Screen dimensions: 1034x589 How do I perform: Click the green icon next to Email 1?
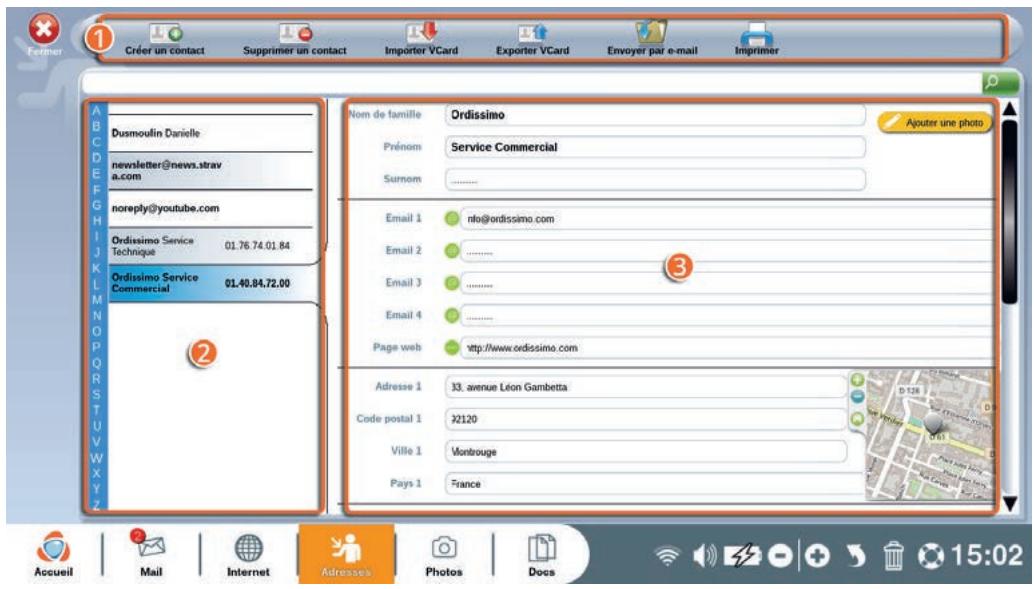click(452, 218)
